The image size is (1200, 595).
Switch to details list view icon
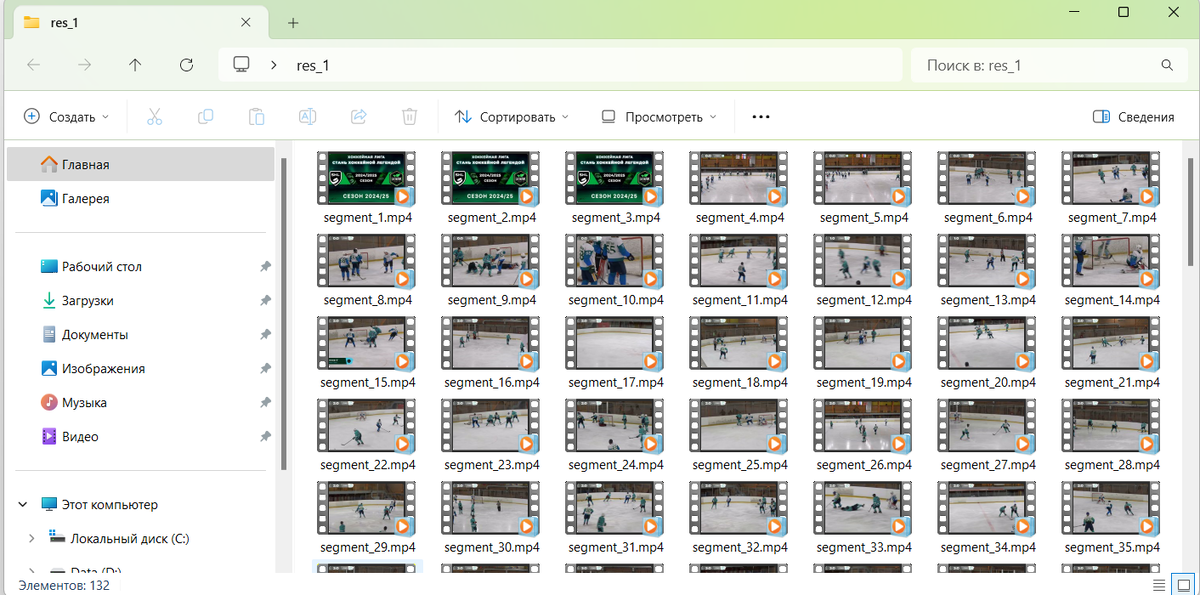(x=1158, y=585)
